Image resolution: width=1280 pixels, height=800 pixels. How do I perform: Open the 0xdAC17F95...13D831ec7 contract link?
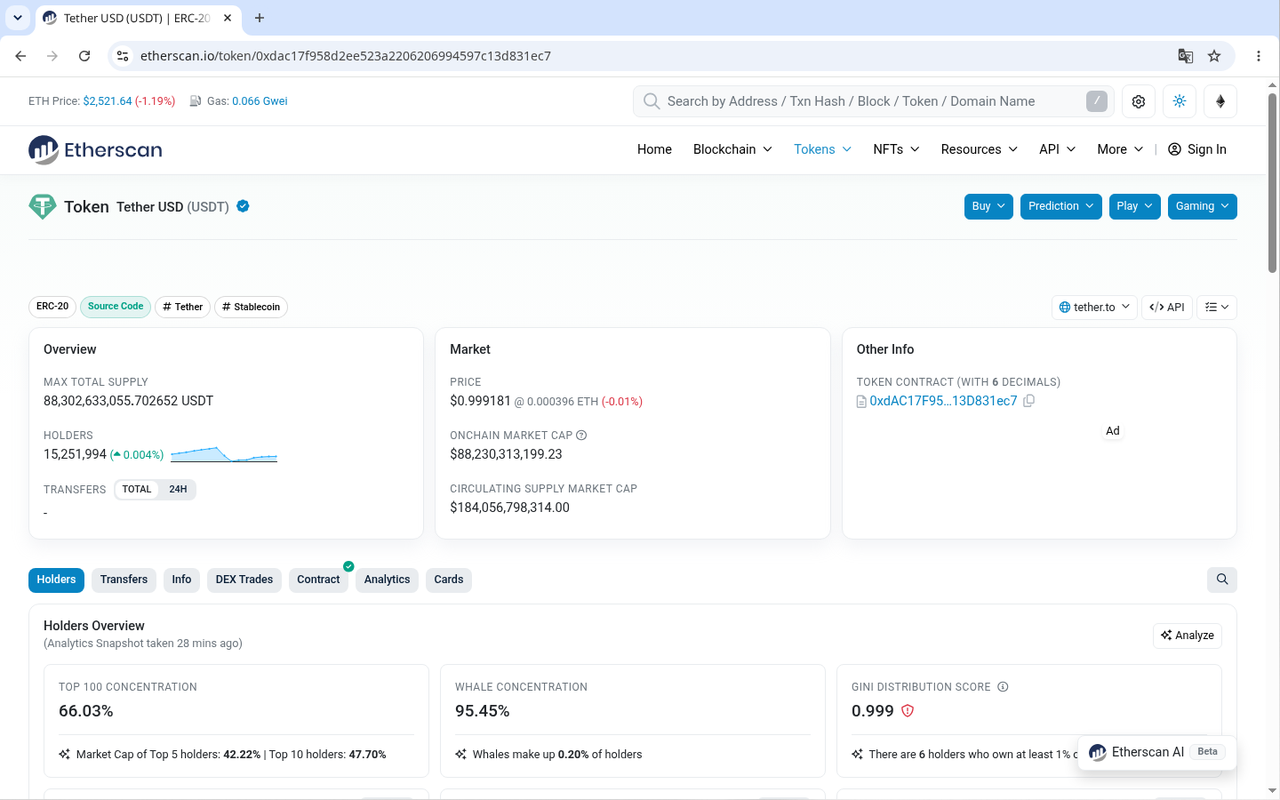click(x=943, y=401)
